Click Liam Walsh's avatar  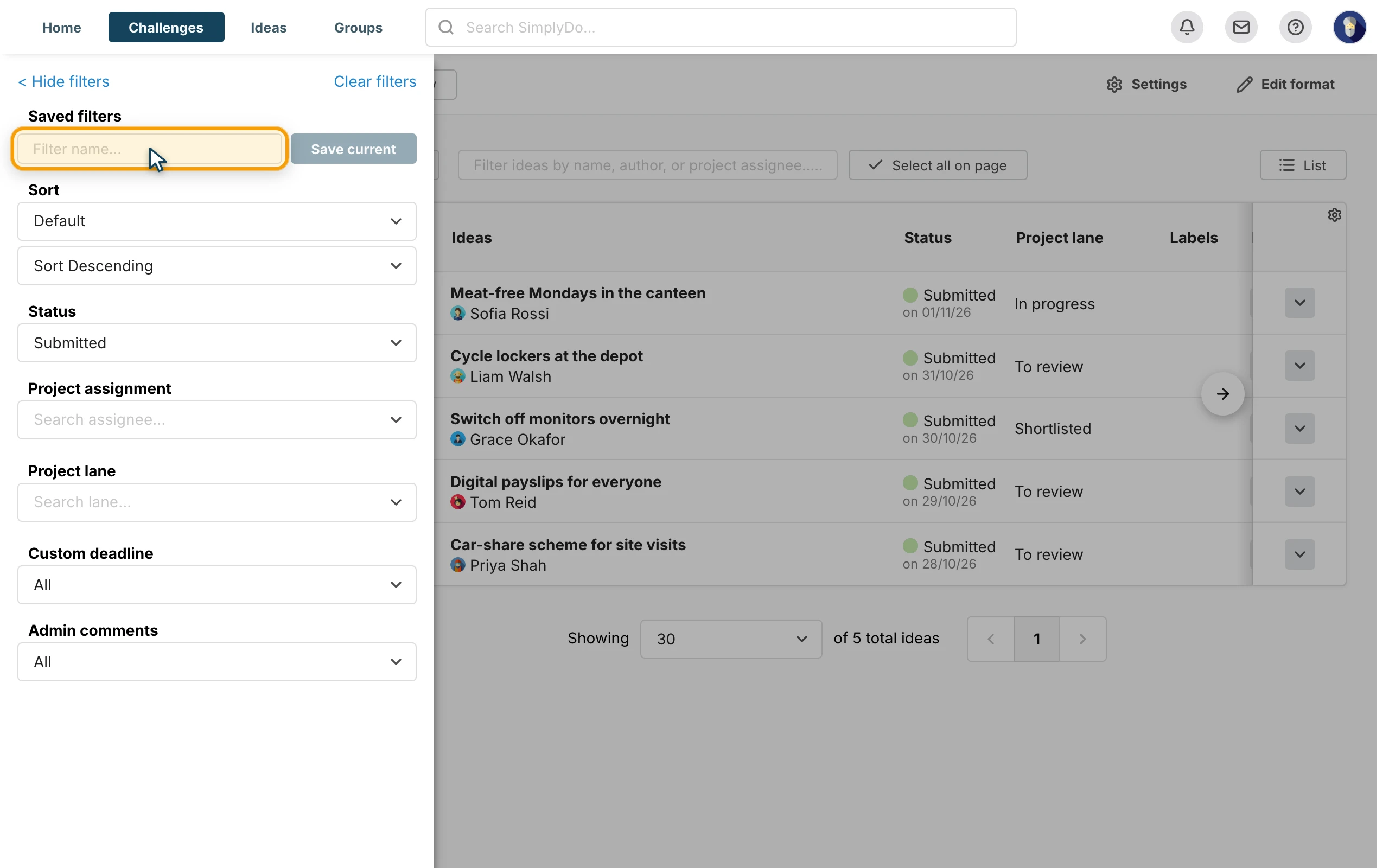point(457,376)
